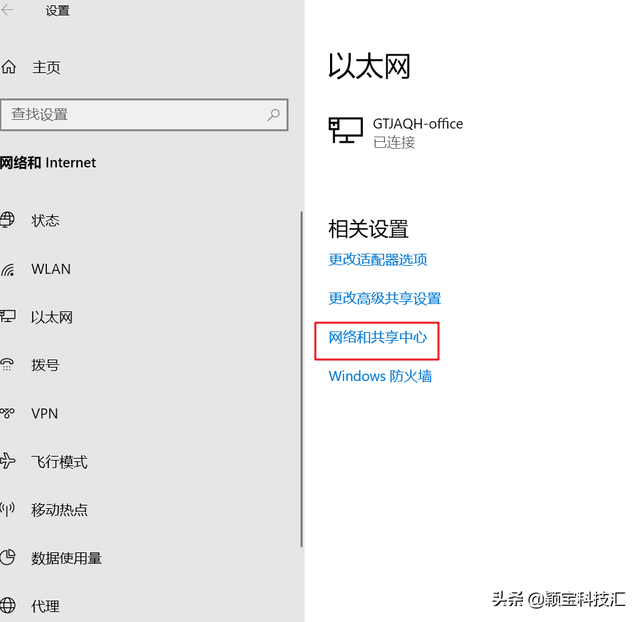The height and width of the screenshot is (622, 640).
Task: Open 代理 settings page
Action: pyautogui.click(x=46, y=606)
